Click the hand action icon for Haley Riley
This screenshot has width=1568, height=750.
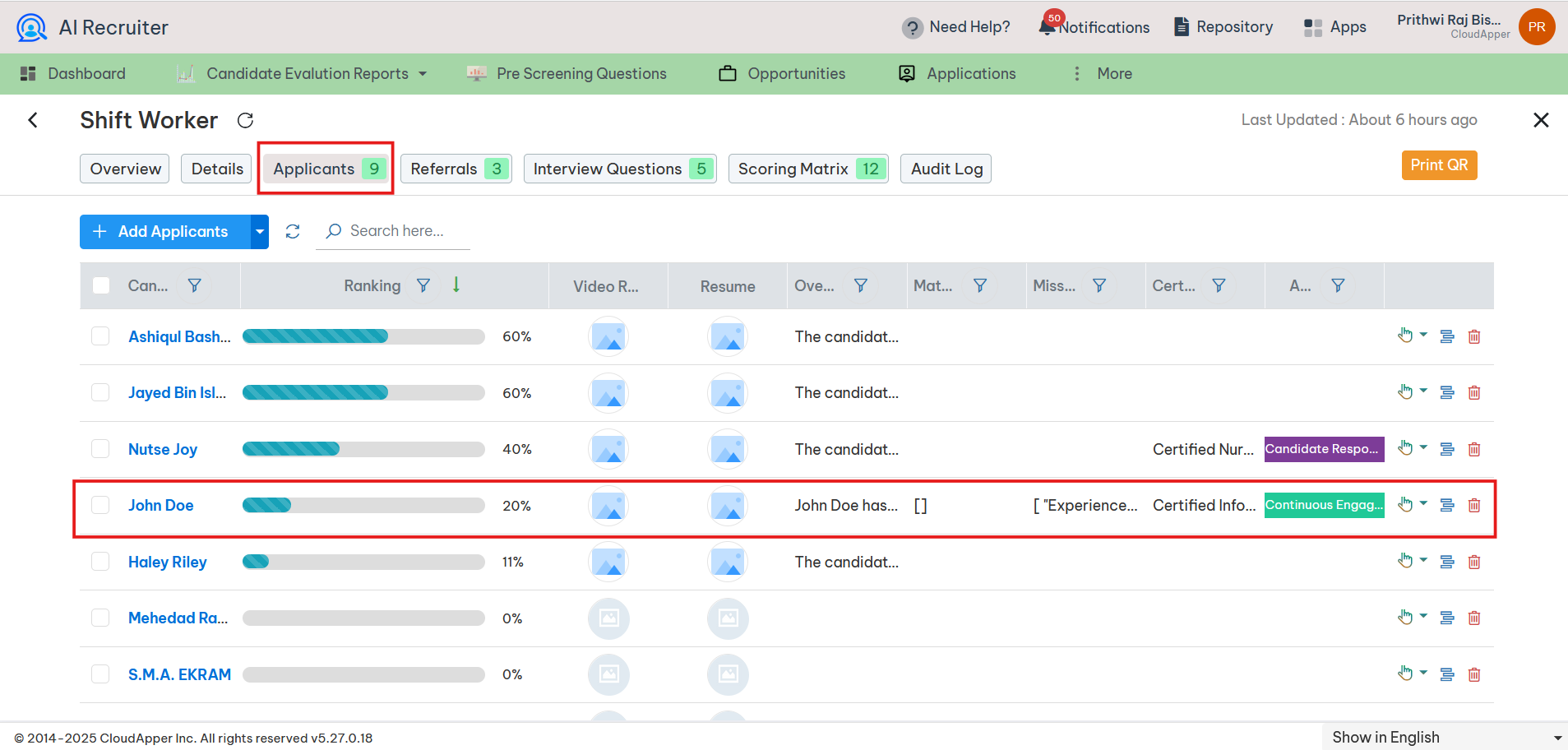click(1406, 560)
